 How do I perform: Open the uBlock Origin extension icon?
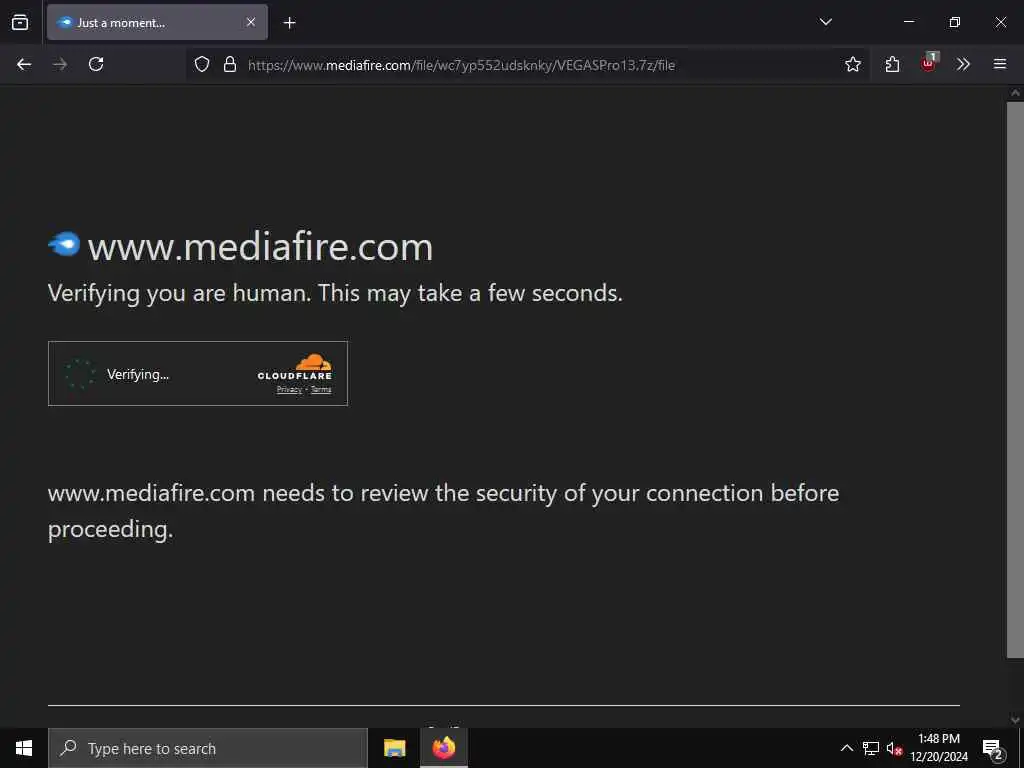coord(929,63)
